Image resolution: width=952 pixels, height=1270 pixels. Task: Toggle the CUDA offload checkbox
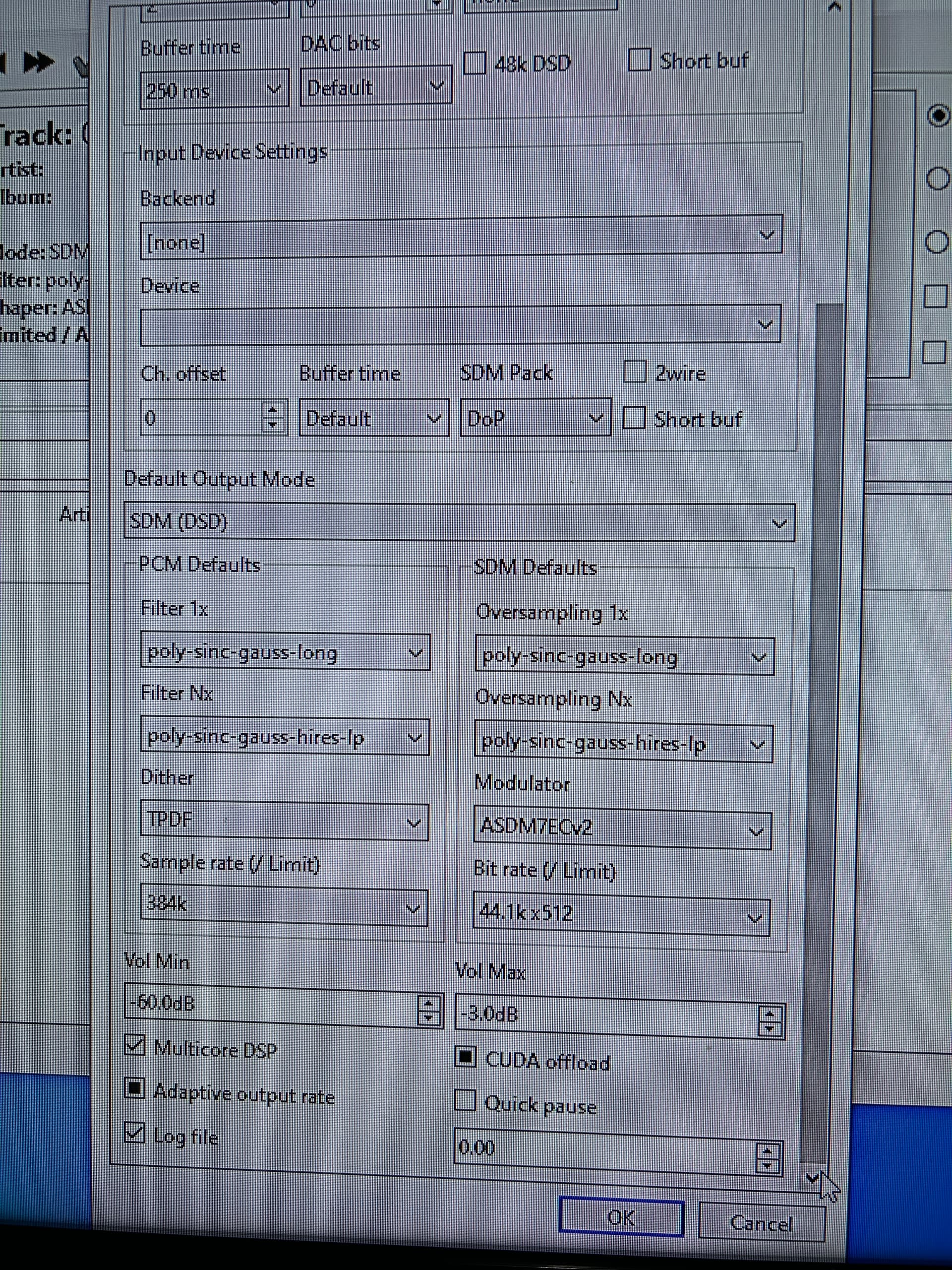tap(466, 1057)
